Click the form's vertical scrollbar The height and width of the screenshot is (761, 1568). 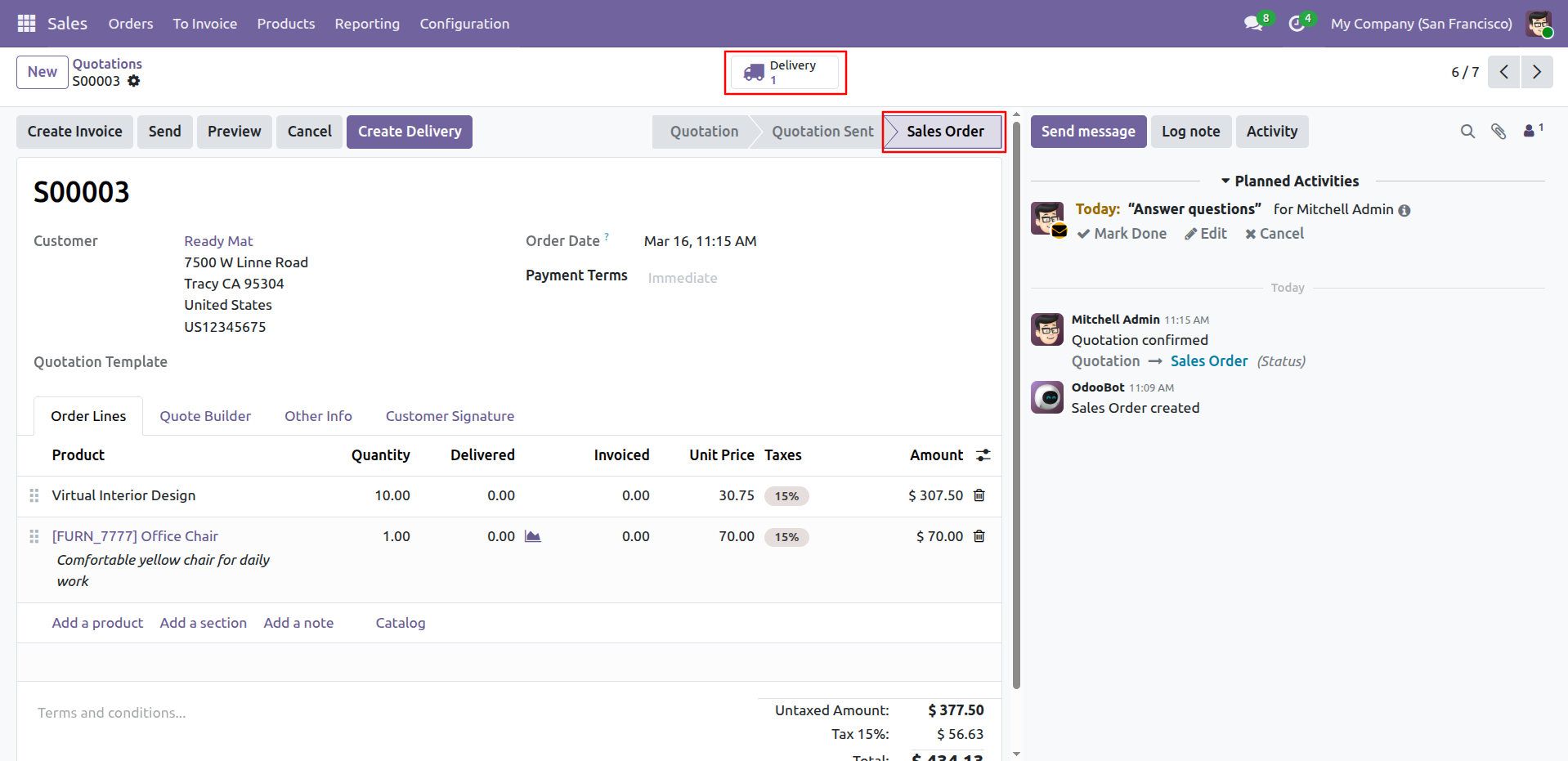point(1016,409)
